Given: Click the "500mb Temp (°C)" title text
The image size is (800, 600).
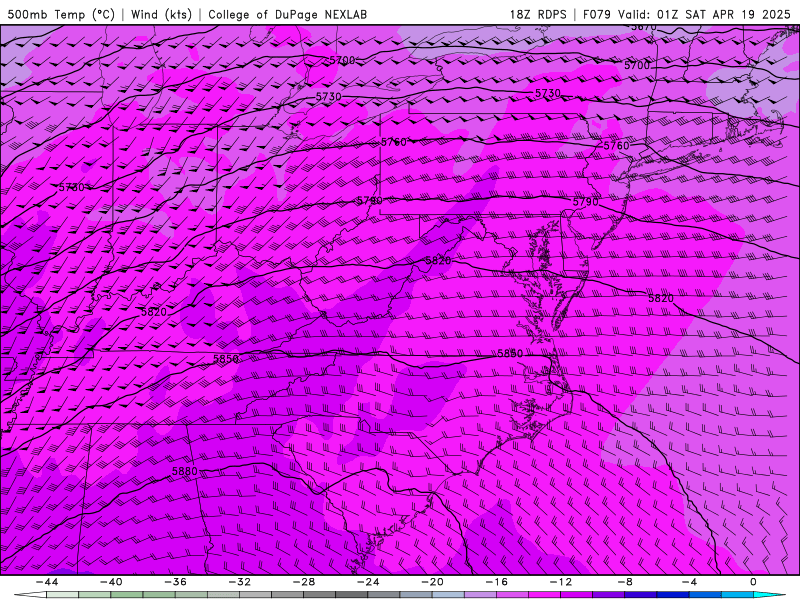Looking at the screenshot, I should (x=61, y=14).
